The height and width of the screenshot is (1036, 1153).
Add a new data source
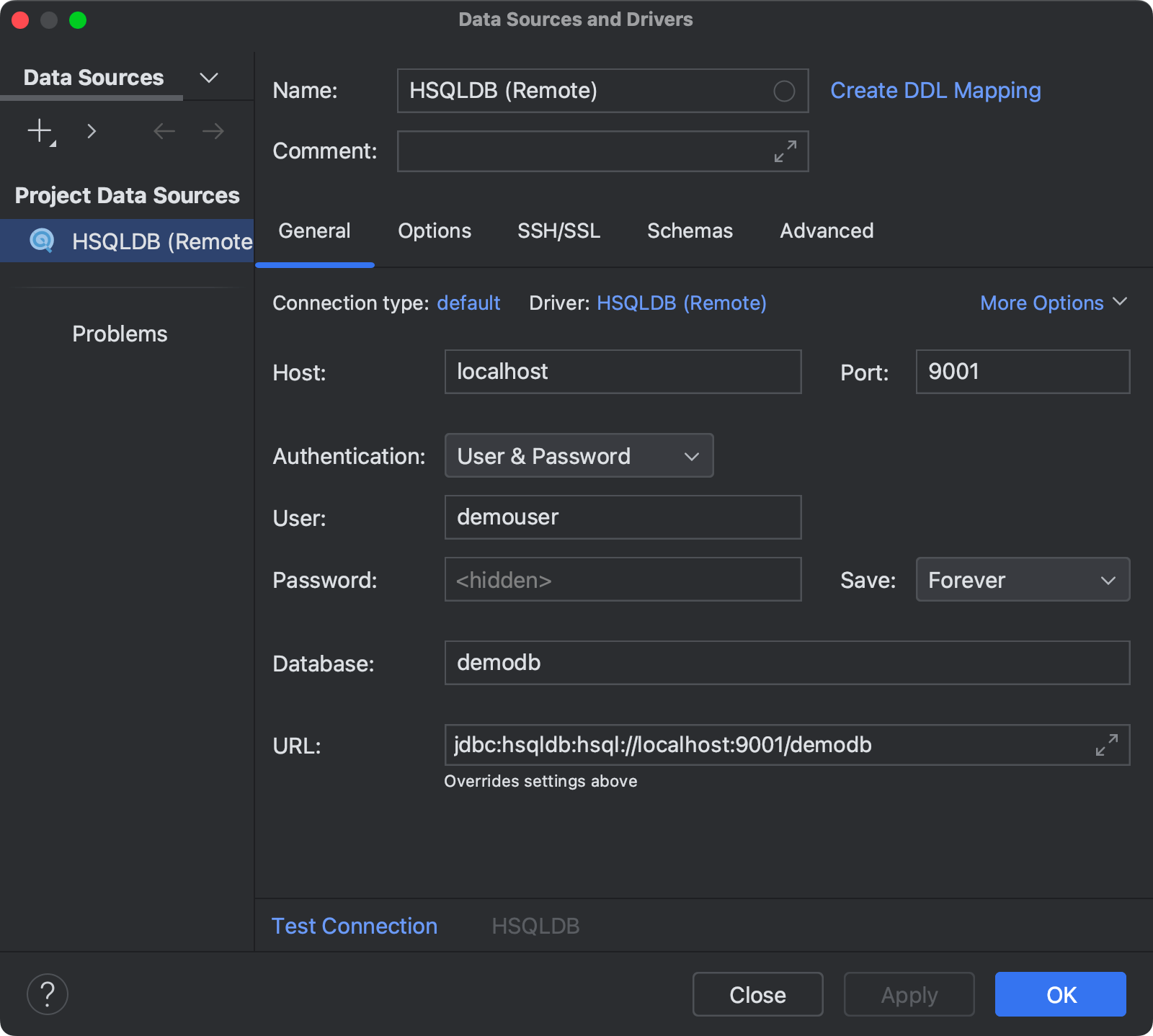tap(37, 131)
